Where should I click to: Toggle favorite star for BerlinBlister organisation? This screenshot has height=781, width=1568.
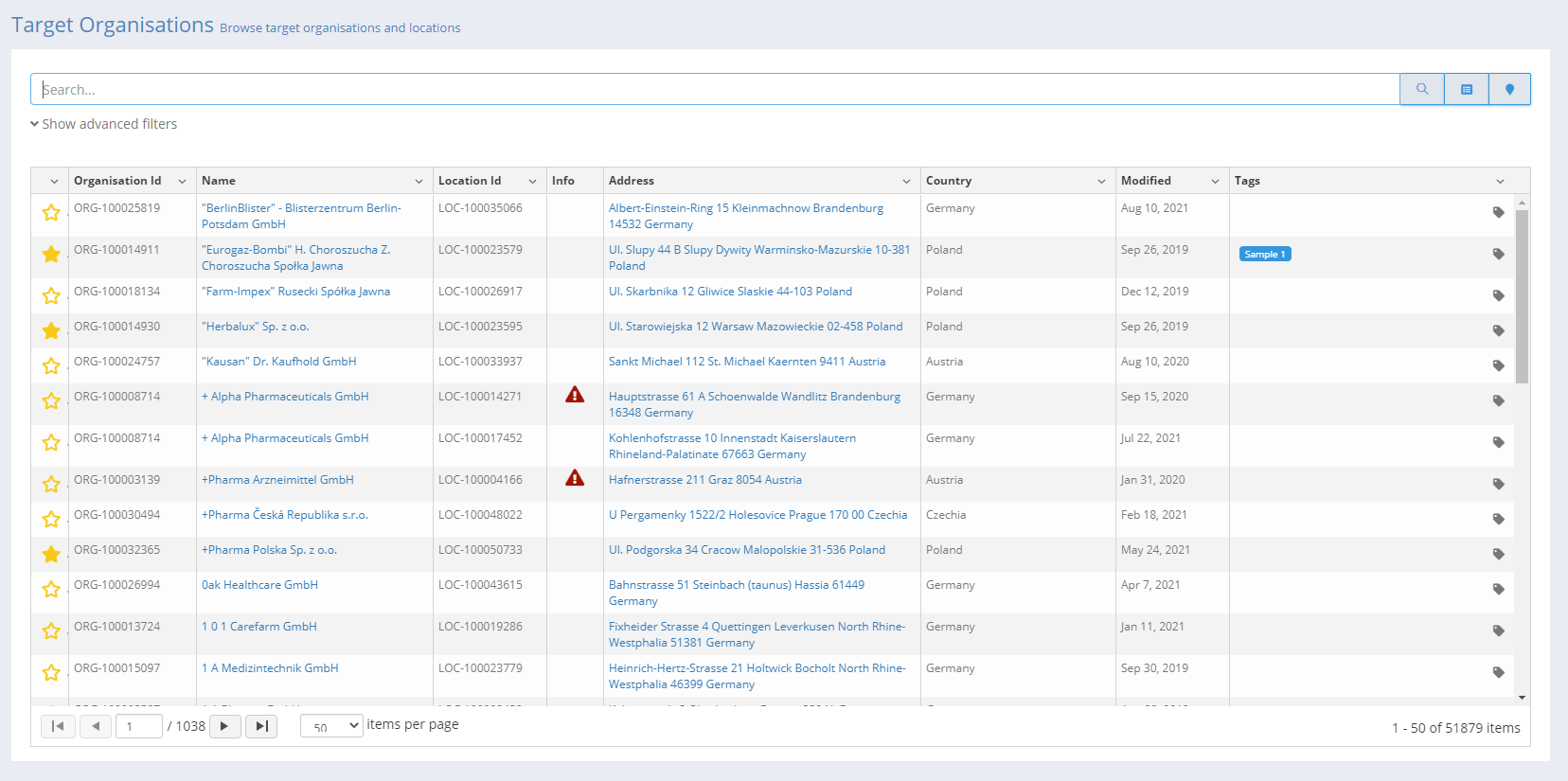tap(51, 213)
